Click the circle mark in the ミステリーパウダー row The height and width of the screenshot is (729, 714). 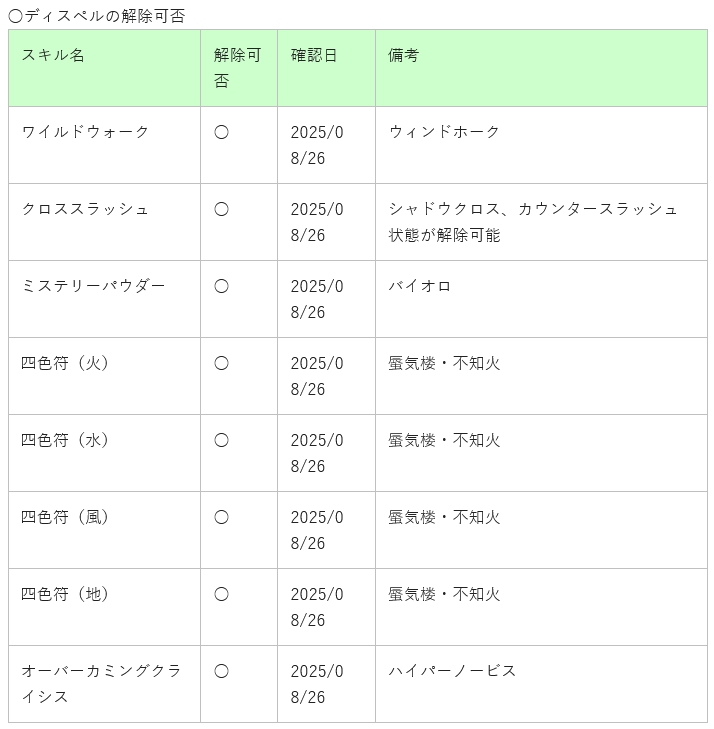[221, 286]
